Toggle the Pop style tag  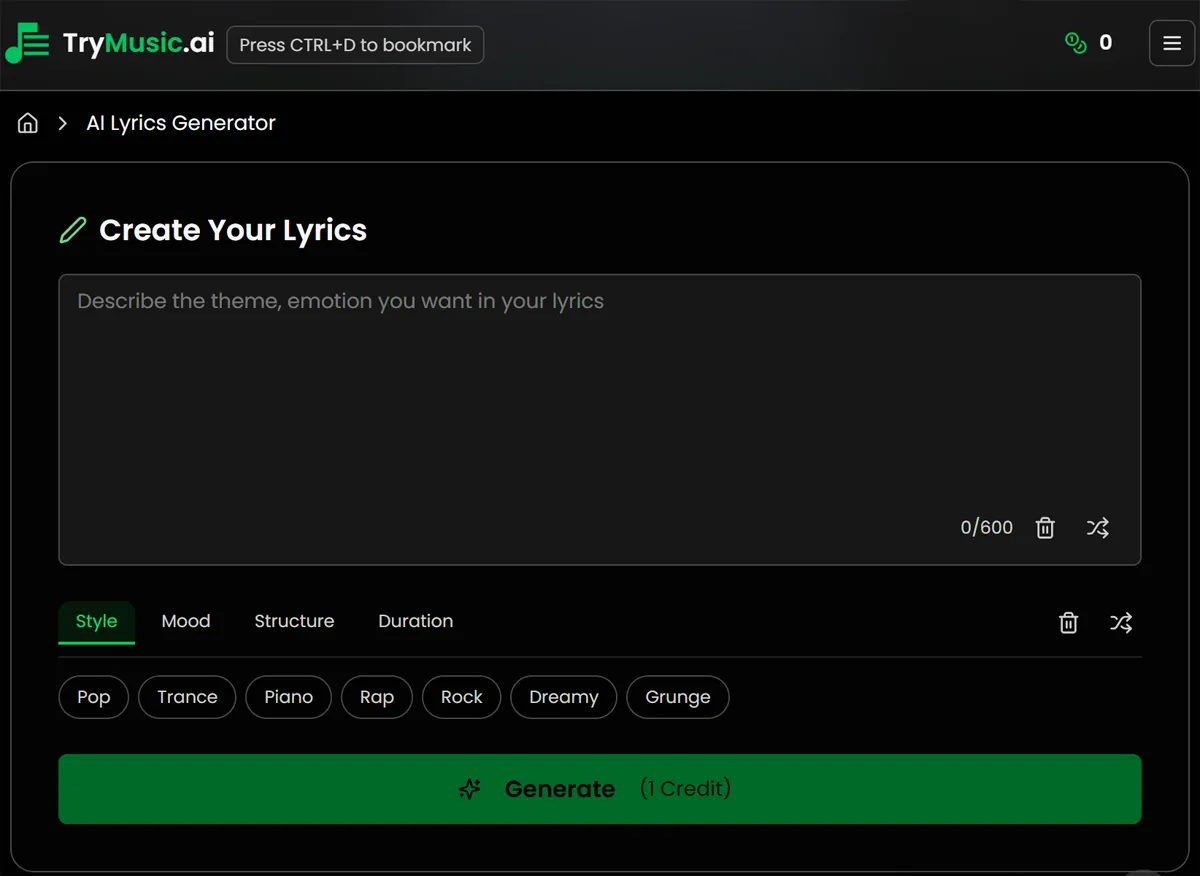93,697
